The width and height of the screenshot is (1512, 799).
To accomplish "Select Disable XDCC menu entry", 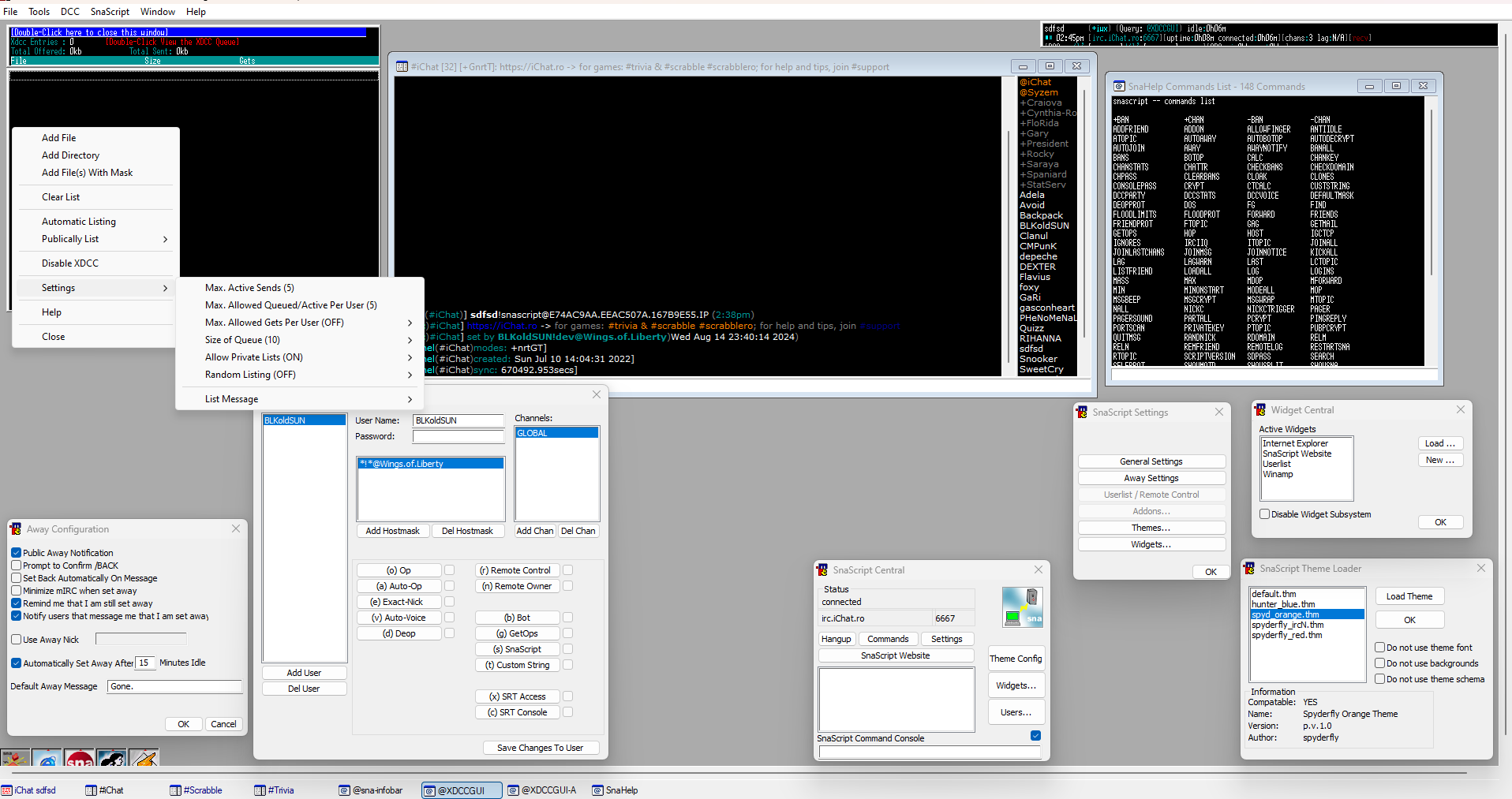I will (95, 263).
